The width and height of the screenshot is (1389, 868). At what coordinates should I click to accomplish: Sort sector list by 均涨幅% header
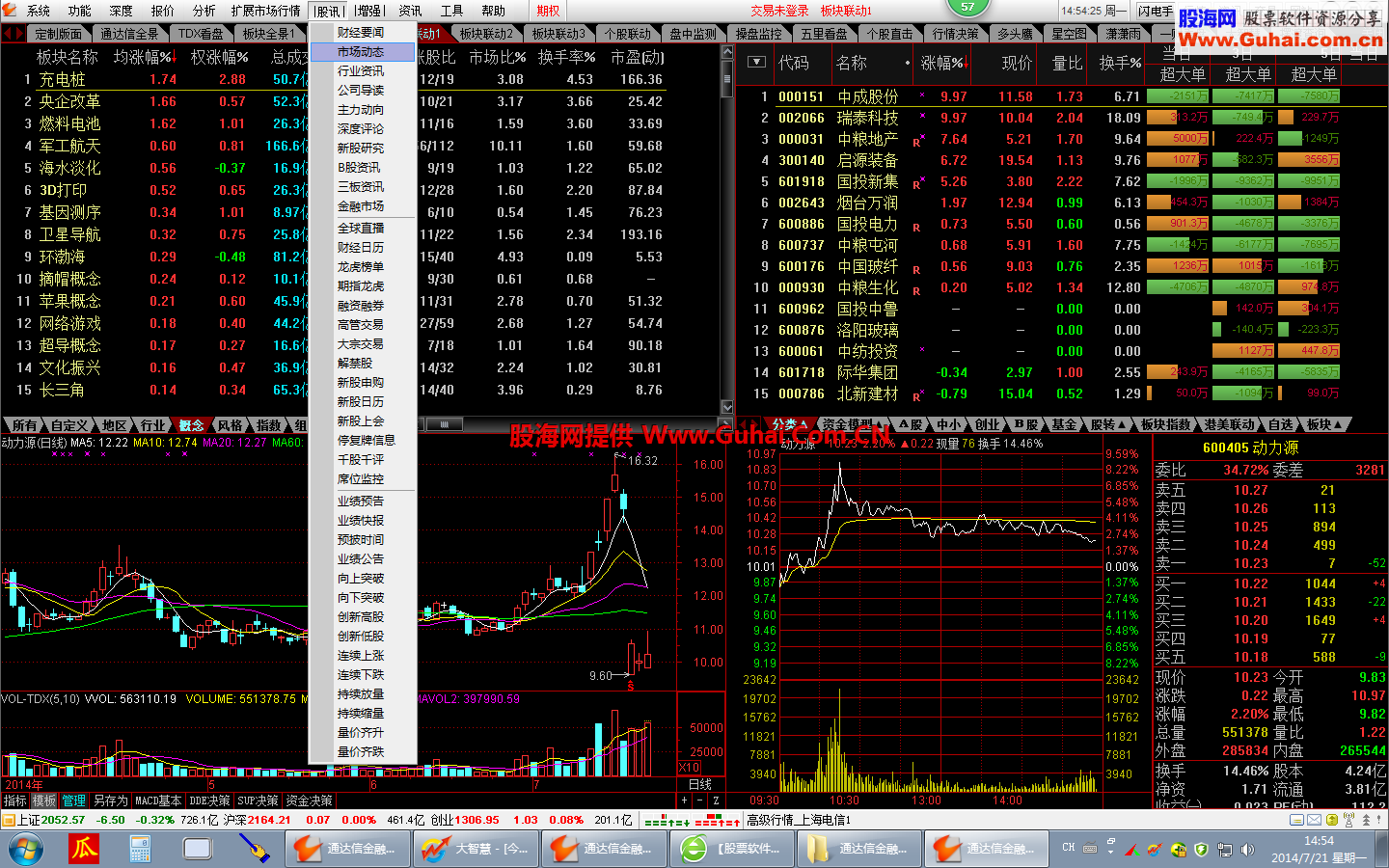click(143, 58)
